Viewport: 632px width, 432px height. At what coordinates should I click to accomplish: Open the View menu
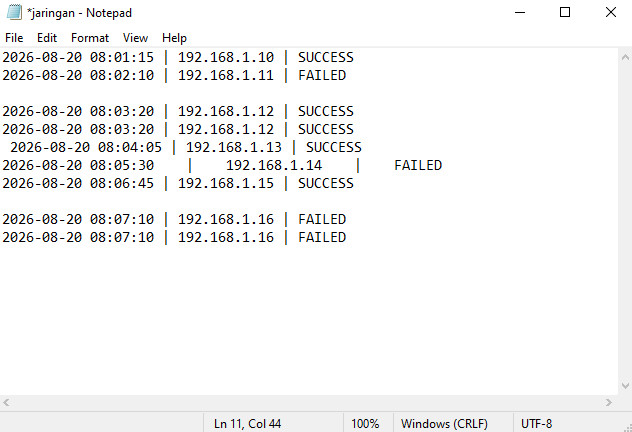tap(135, 38)
